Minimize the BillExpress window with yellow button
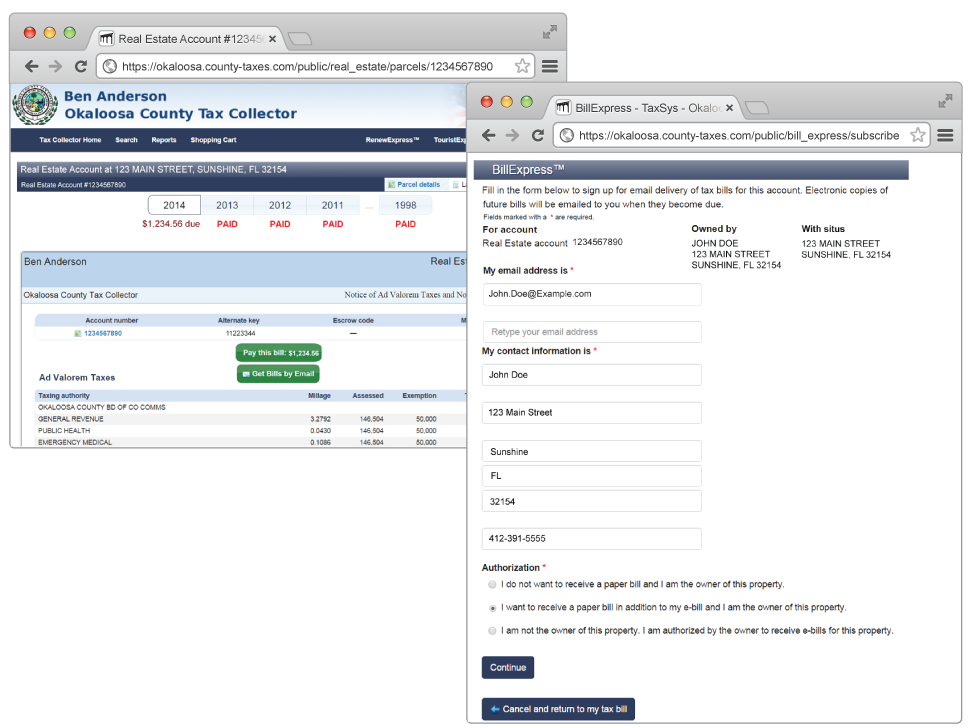The image size is (975, 728). pyautogui.click(x=507, y=101)
